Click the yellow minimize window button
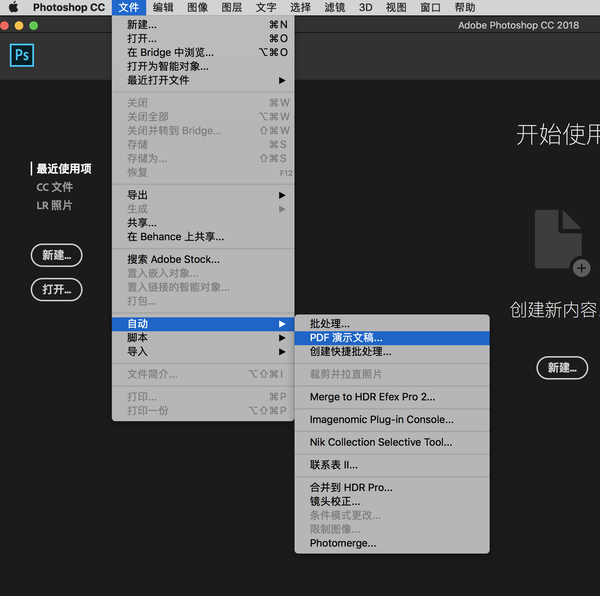Screen dimensions: 600x596 click(19, 26)
